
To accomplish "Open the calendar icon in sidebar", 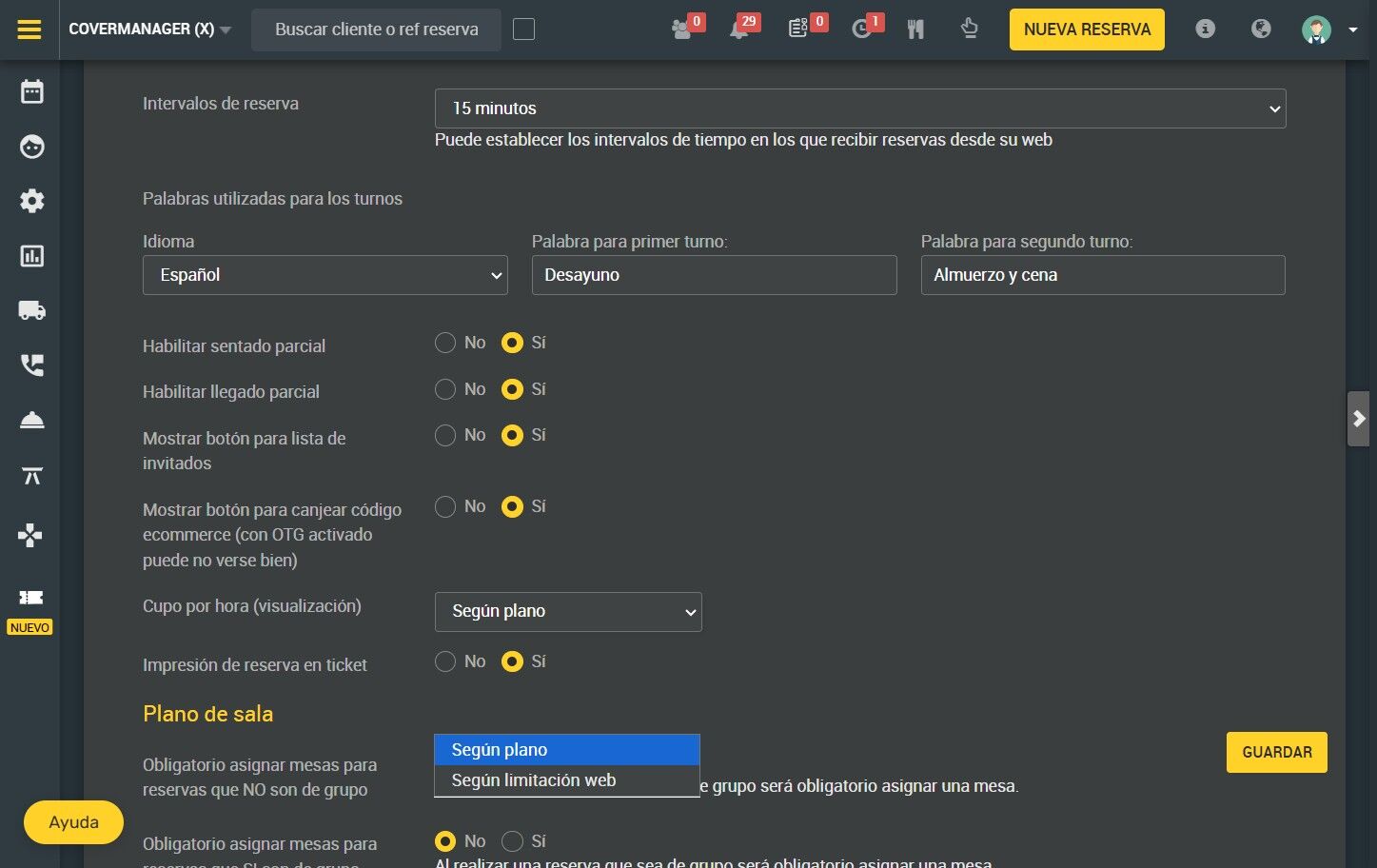I will pos(32,92).
